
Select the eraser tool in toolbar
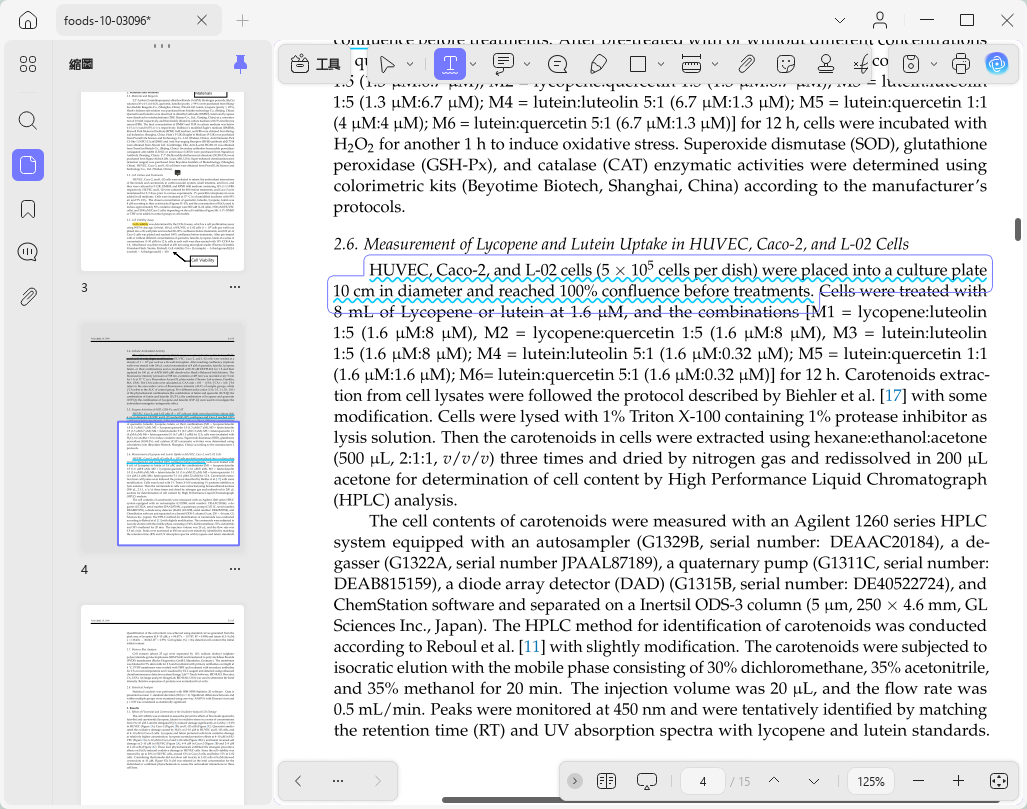(598, 64)
